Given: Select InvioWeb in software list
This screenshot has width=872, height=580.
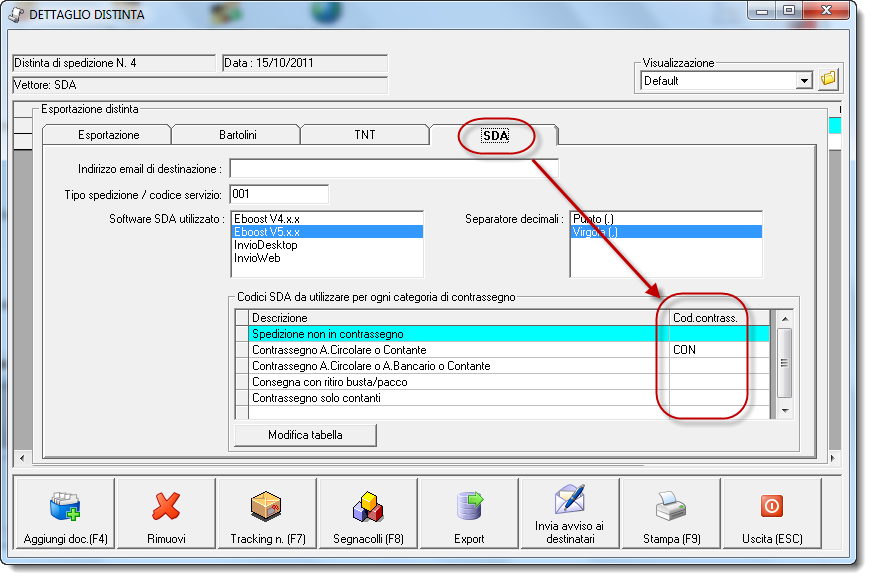Looking at the screenshot, I should click(327, 258).
